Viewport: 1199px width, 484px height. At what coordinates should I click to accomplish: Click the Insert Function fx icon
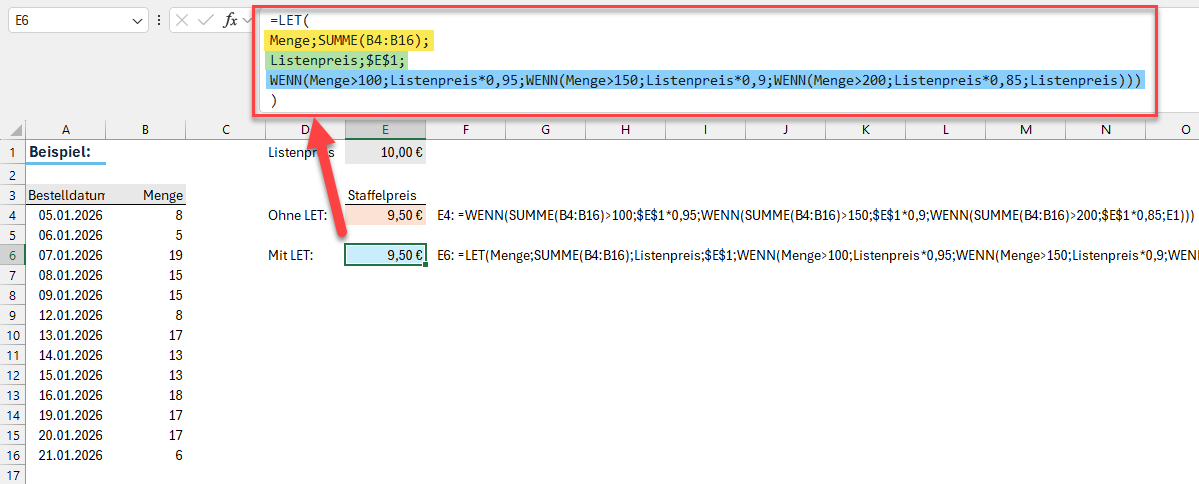230,20
